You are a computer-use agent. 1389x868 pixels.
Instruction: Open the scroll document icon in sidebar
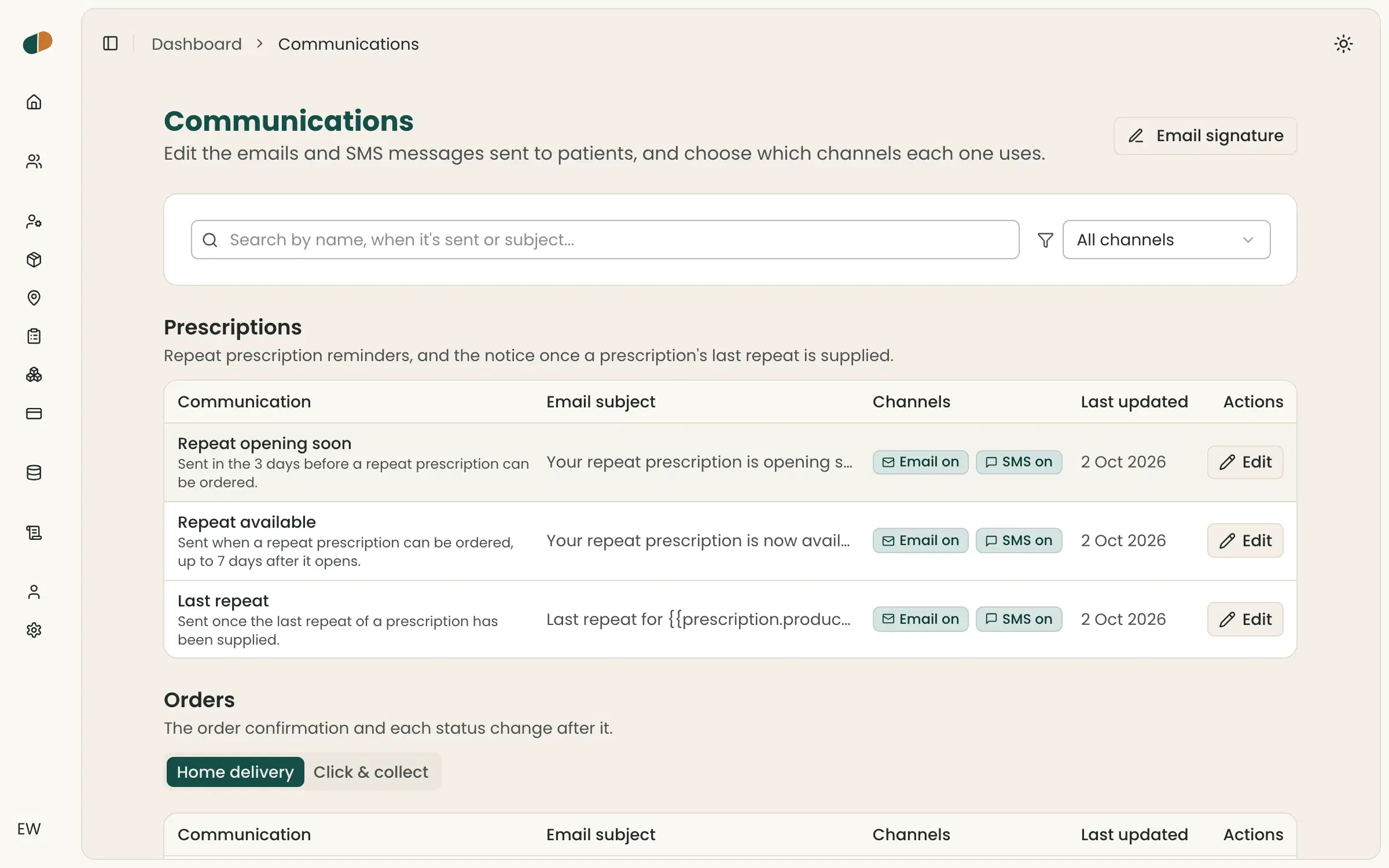pos(34,532)
